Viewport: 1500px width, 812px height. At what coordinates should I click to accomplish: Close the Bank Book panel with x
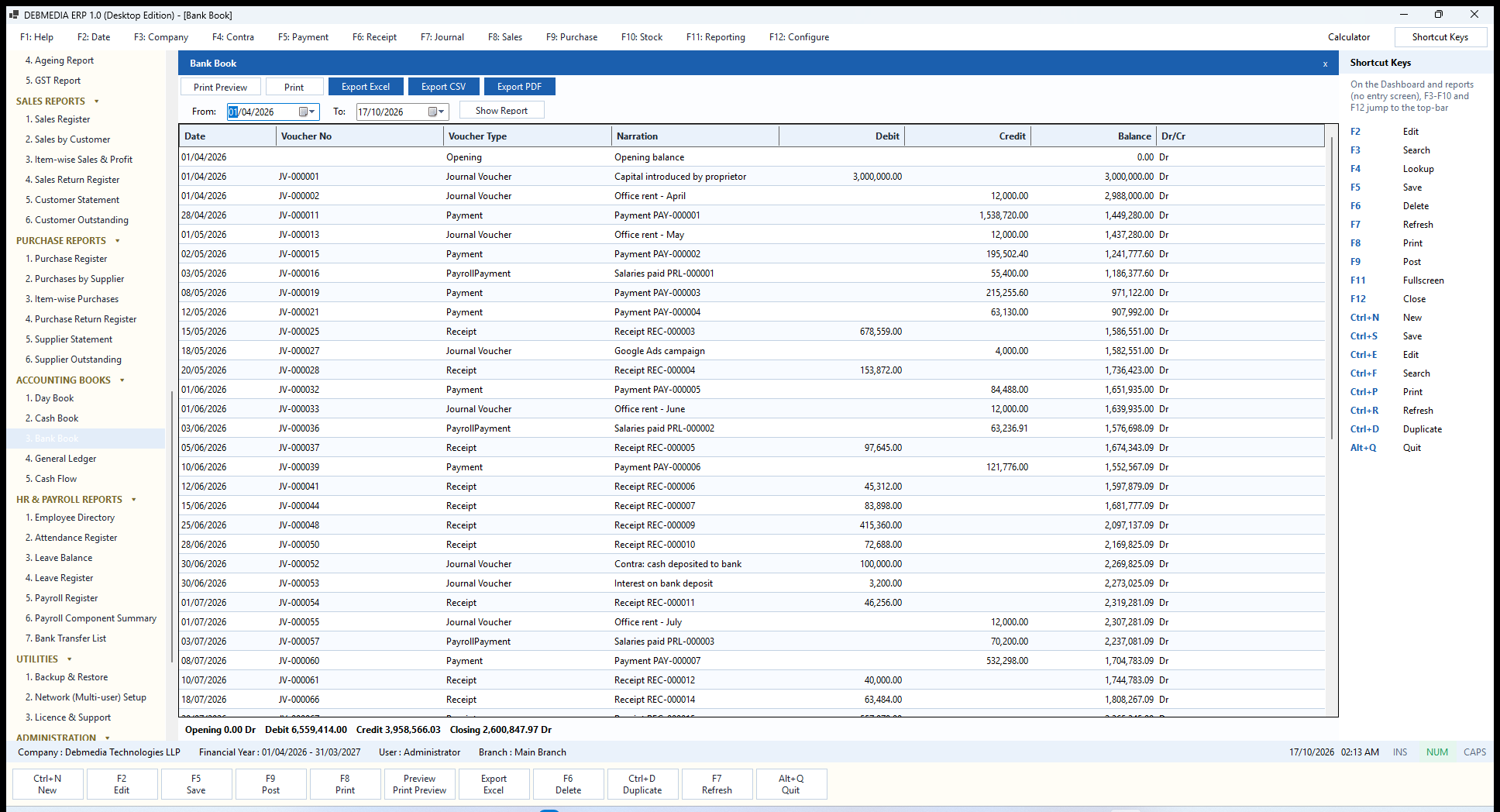(1325, 64)
